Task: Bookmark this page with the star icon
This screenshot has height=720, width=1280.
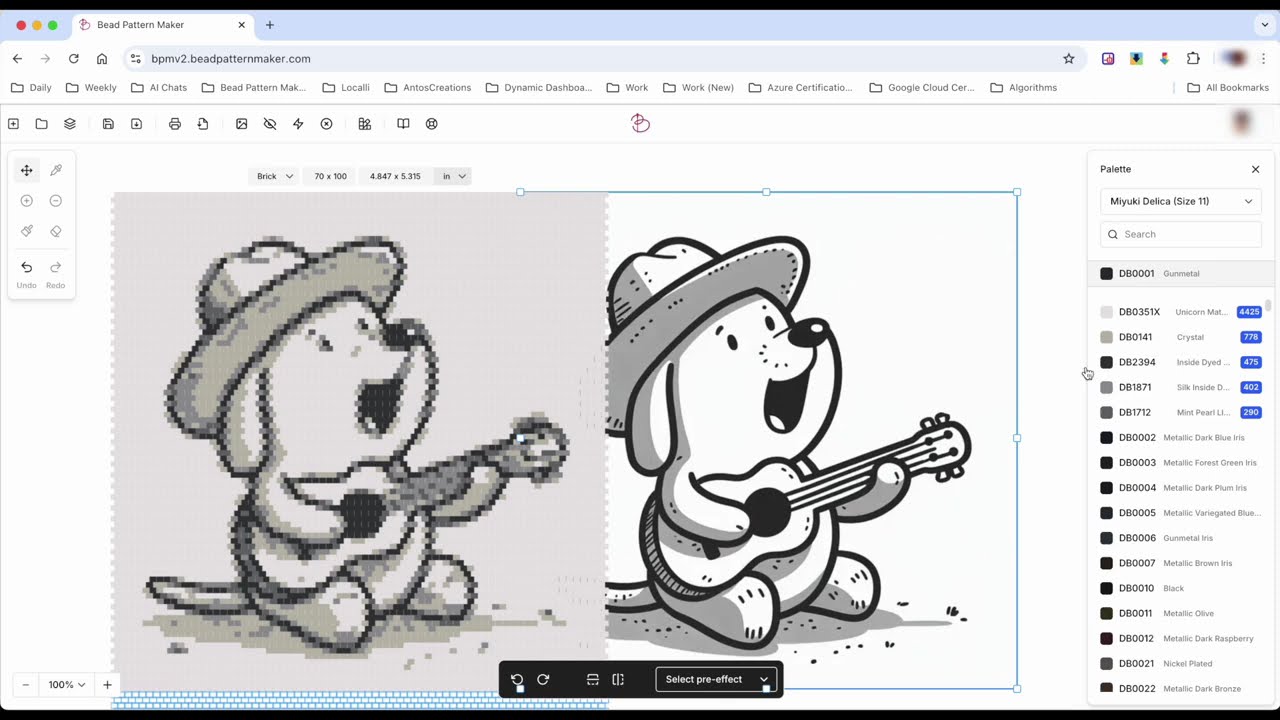Action: (x=1068, y=59)
